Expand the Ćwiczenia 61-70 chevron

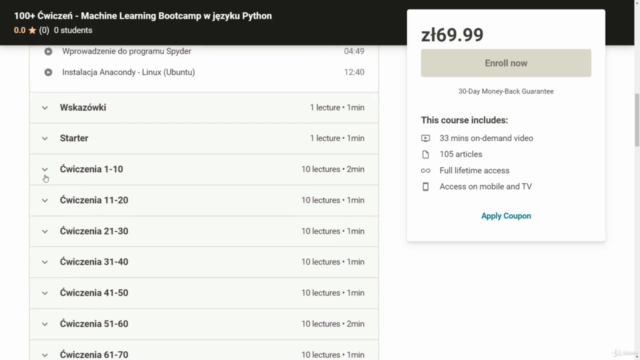45,355
